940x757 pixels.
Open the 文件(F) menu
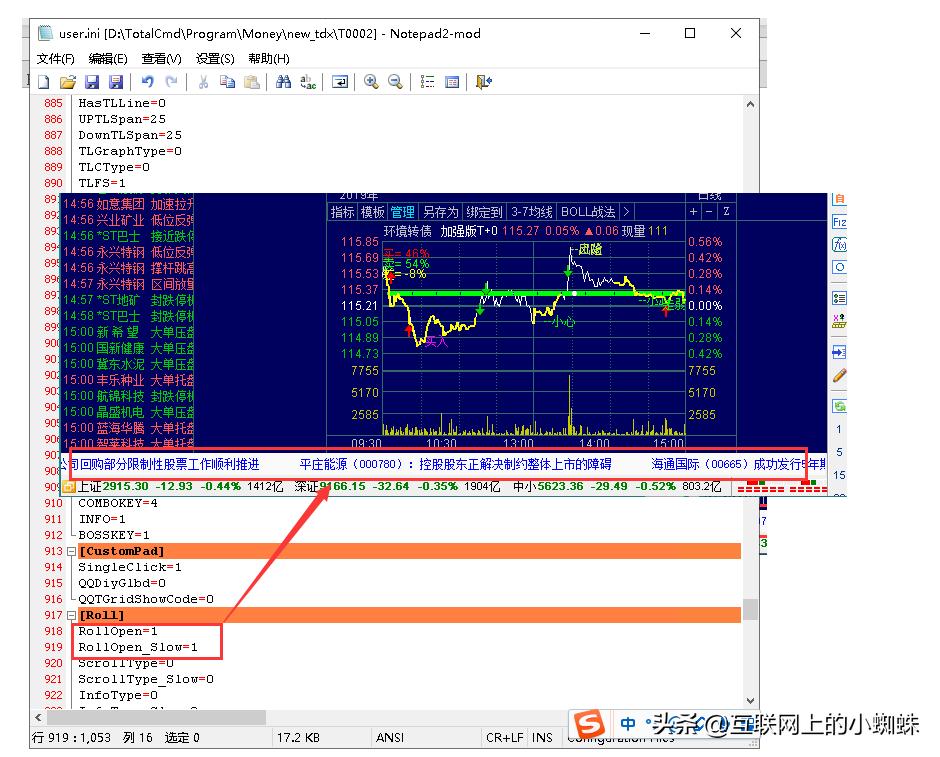tap(55, 59)
